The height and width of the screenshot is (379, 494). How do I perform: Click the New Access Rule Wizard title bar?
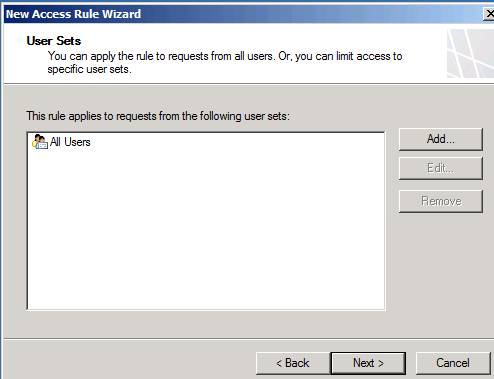click(243, 14)
